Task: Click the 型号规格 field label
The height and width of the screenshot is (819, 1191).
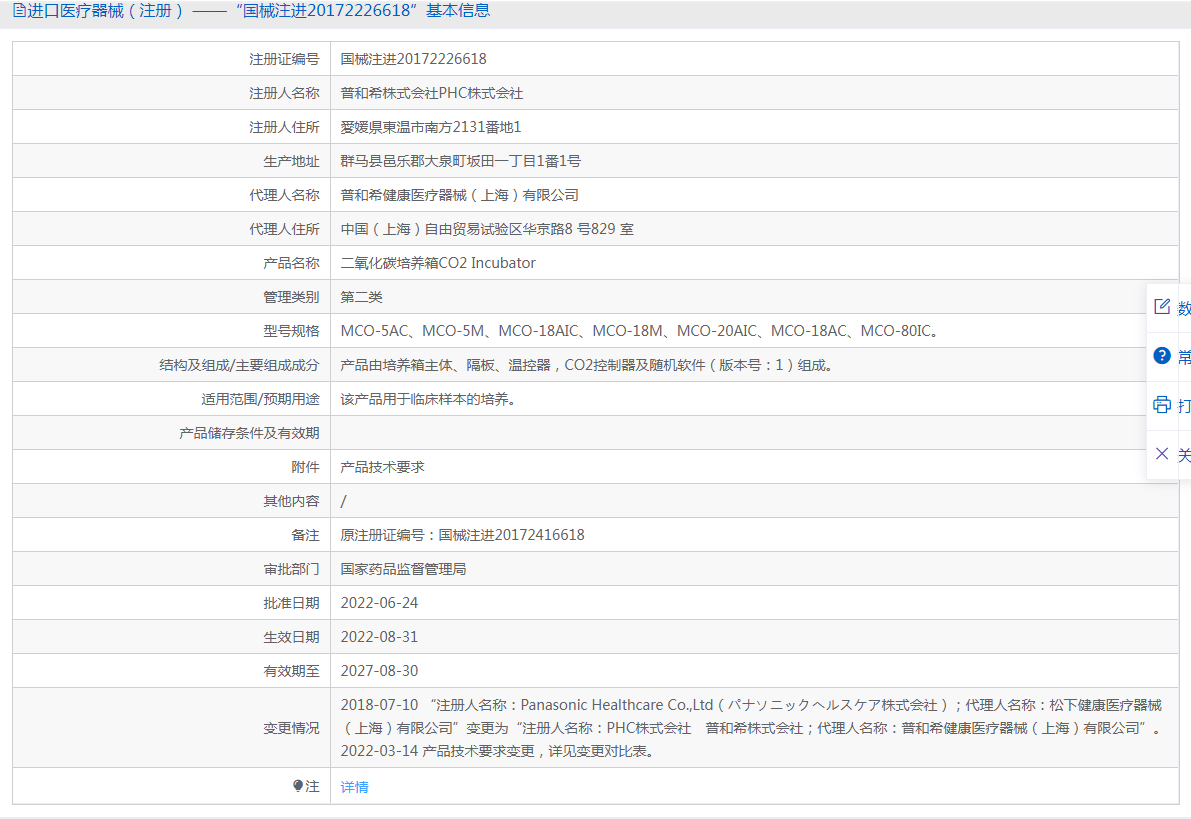Action: (x=292, y=331)
